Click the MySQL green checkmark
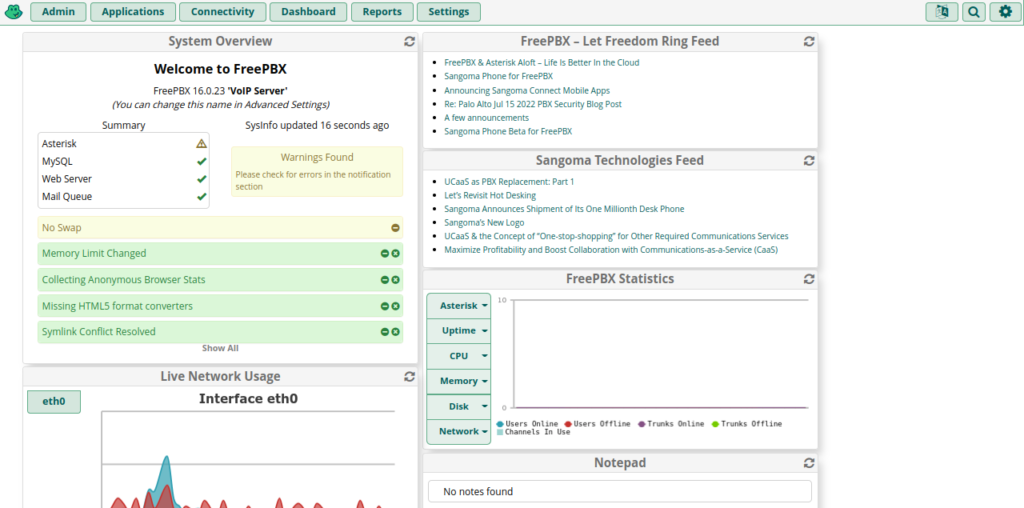 (x=202, y=161)
